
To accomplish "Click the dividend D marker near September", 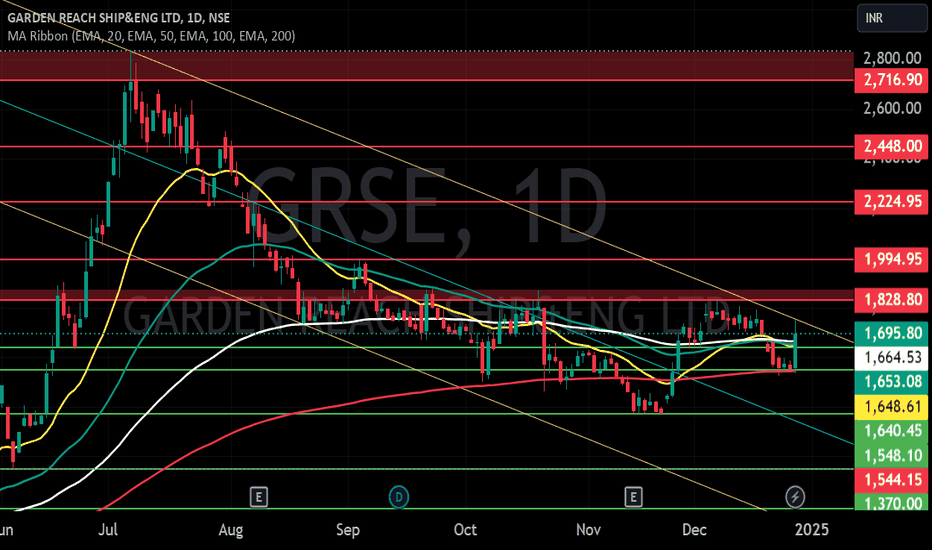I will point(399,496).
